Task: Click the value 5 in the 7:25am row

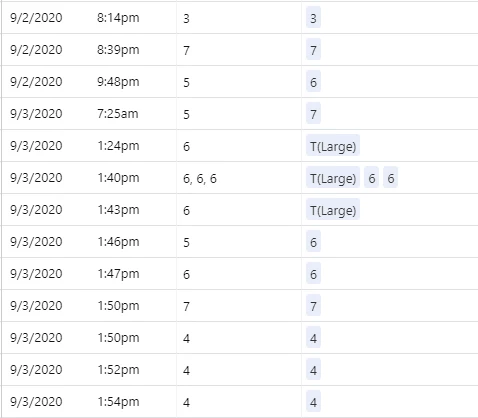Action: pyautogui.click(x=186, y=114)
